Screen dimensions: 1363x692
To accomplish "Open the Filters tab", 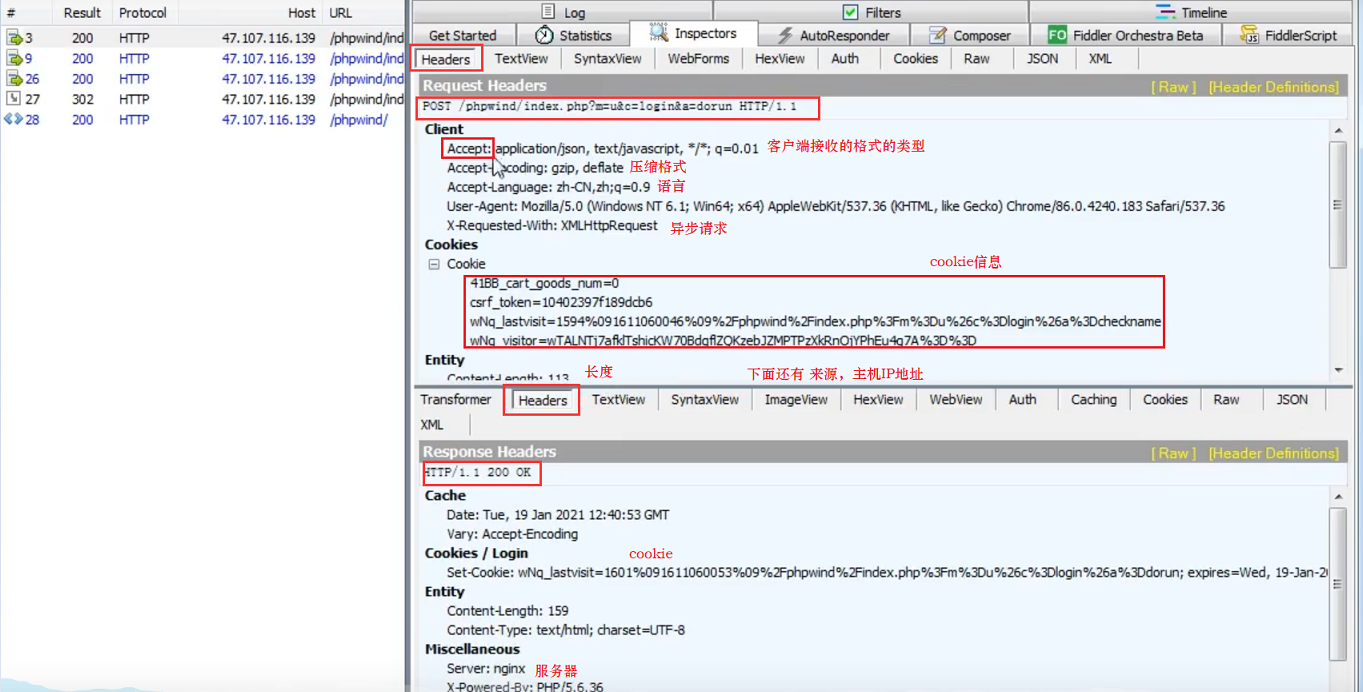I will [871, 12].
